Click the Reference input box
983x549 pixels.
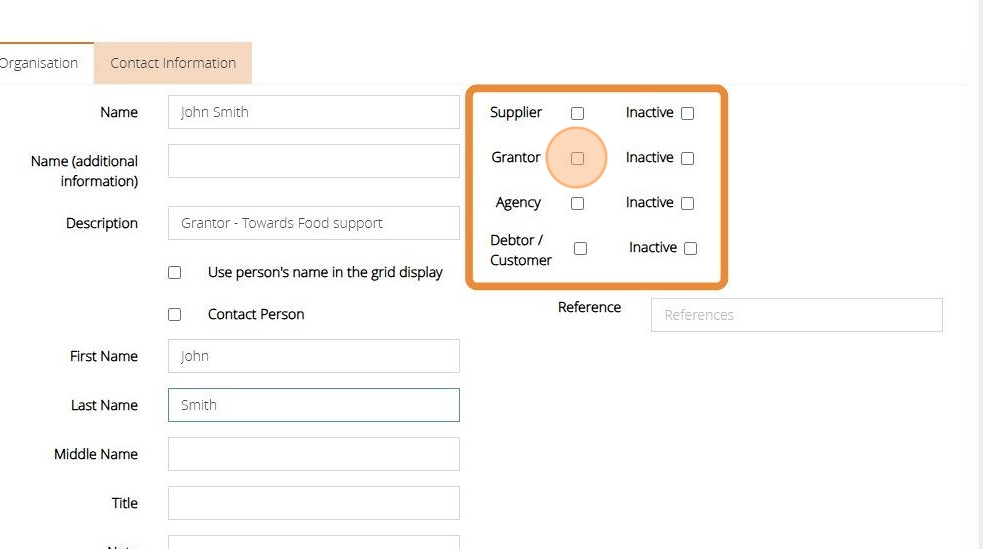click(x=796, y=315)
